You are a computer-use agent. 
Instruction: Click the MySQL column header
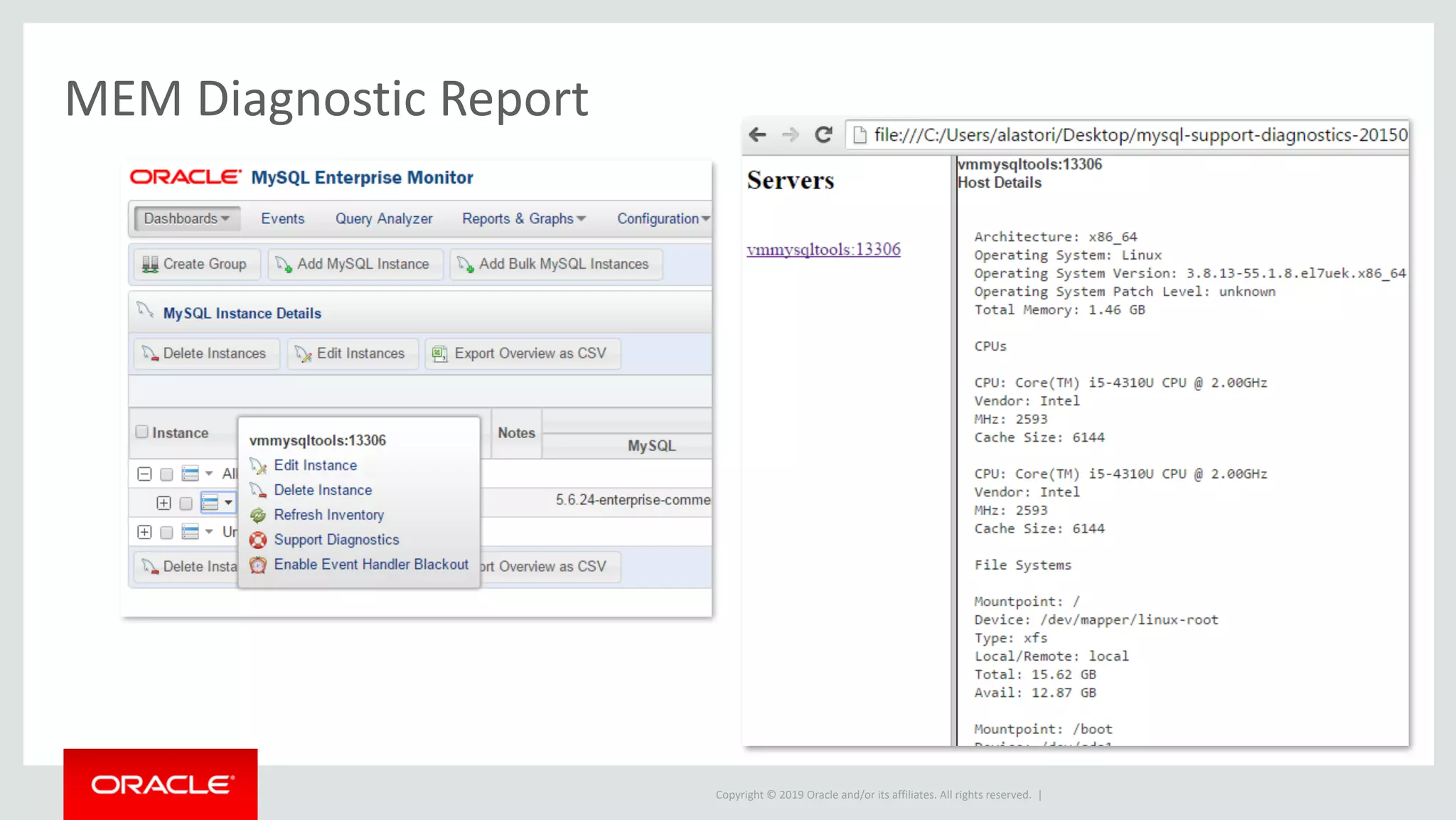(x=651, y=446)
